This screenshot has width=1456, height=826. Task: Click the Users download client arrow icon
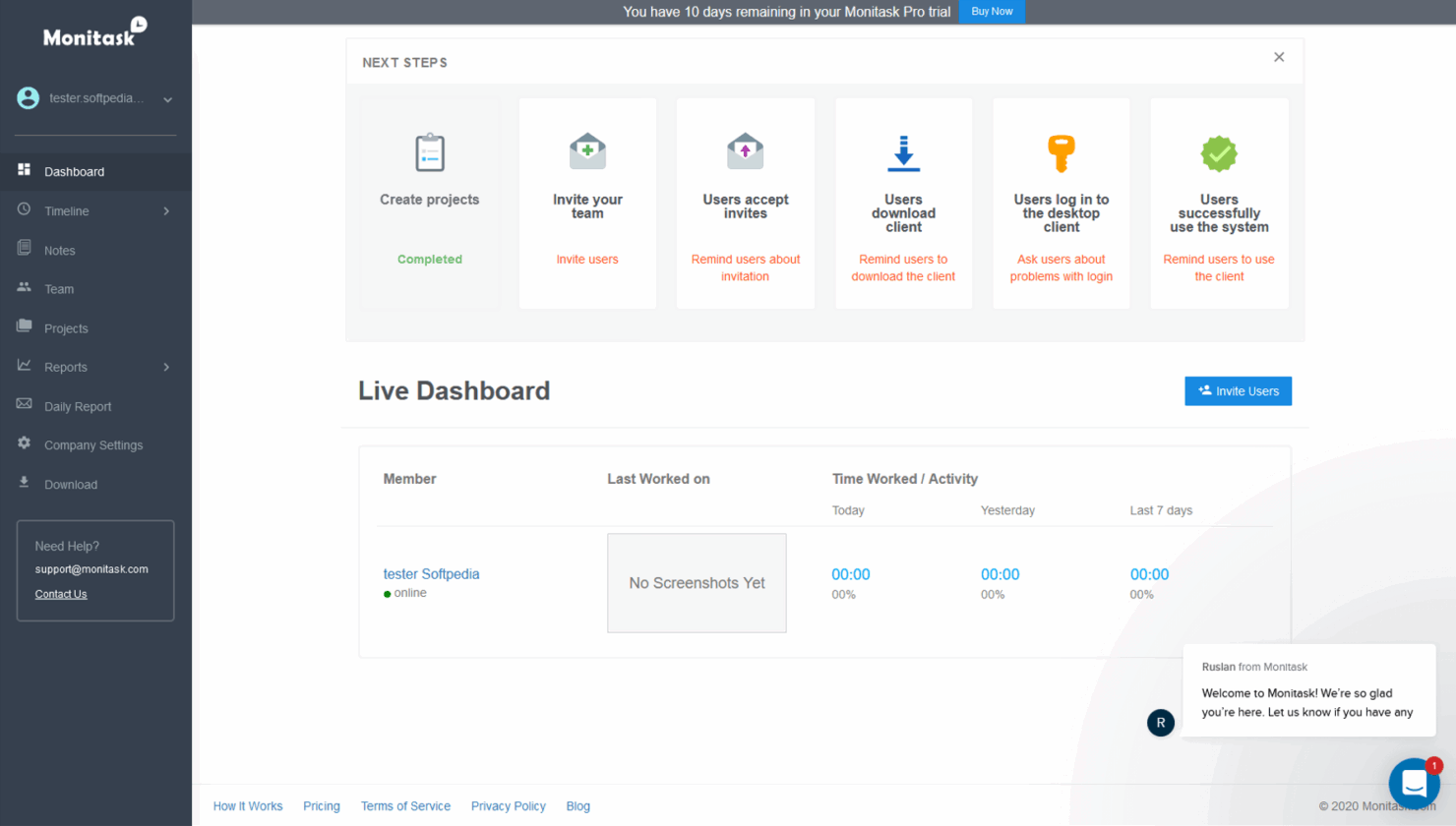click(903, 153)
